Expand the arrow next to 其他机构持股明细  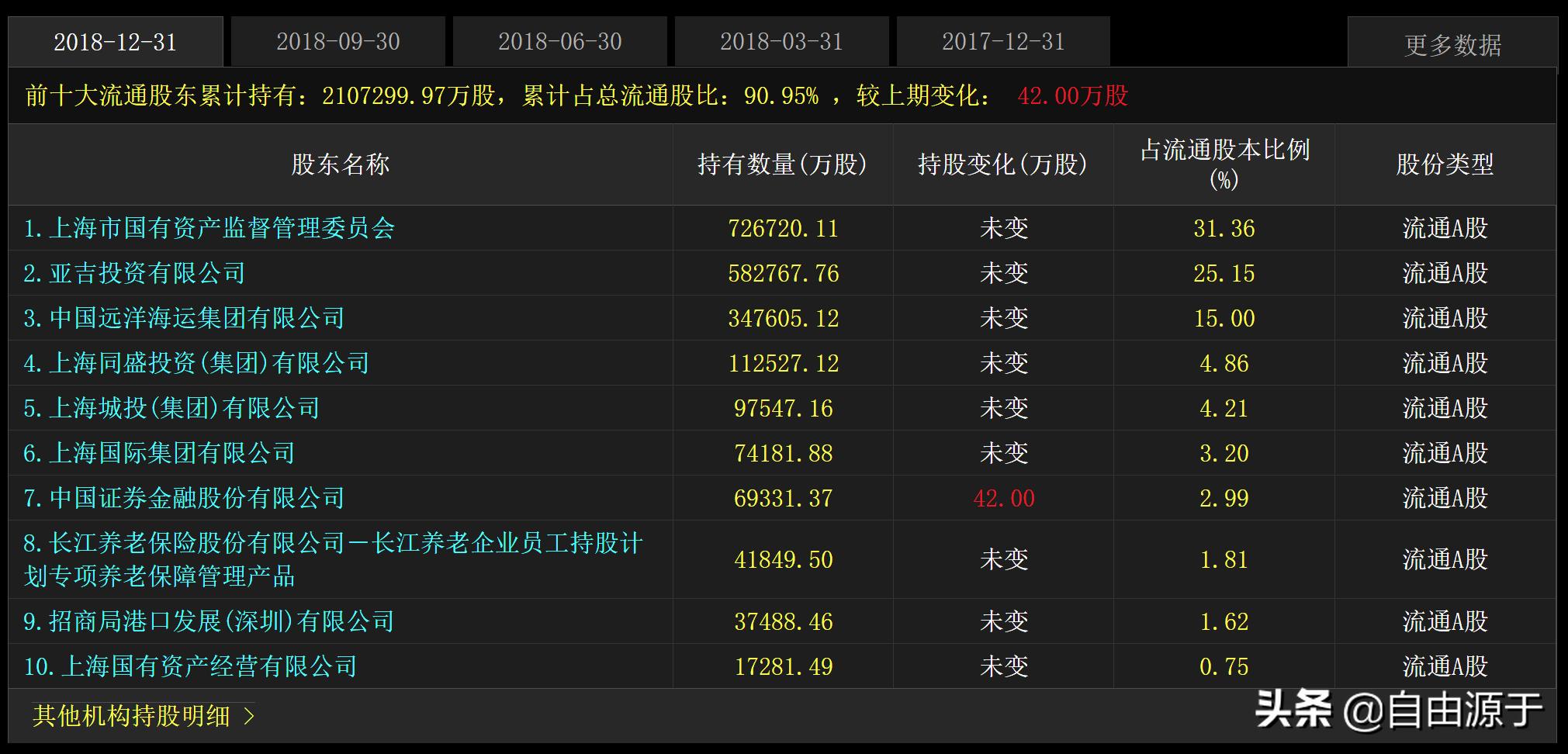click(249, 715)
